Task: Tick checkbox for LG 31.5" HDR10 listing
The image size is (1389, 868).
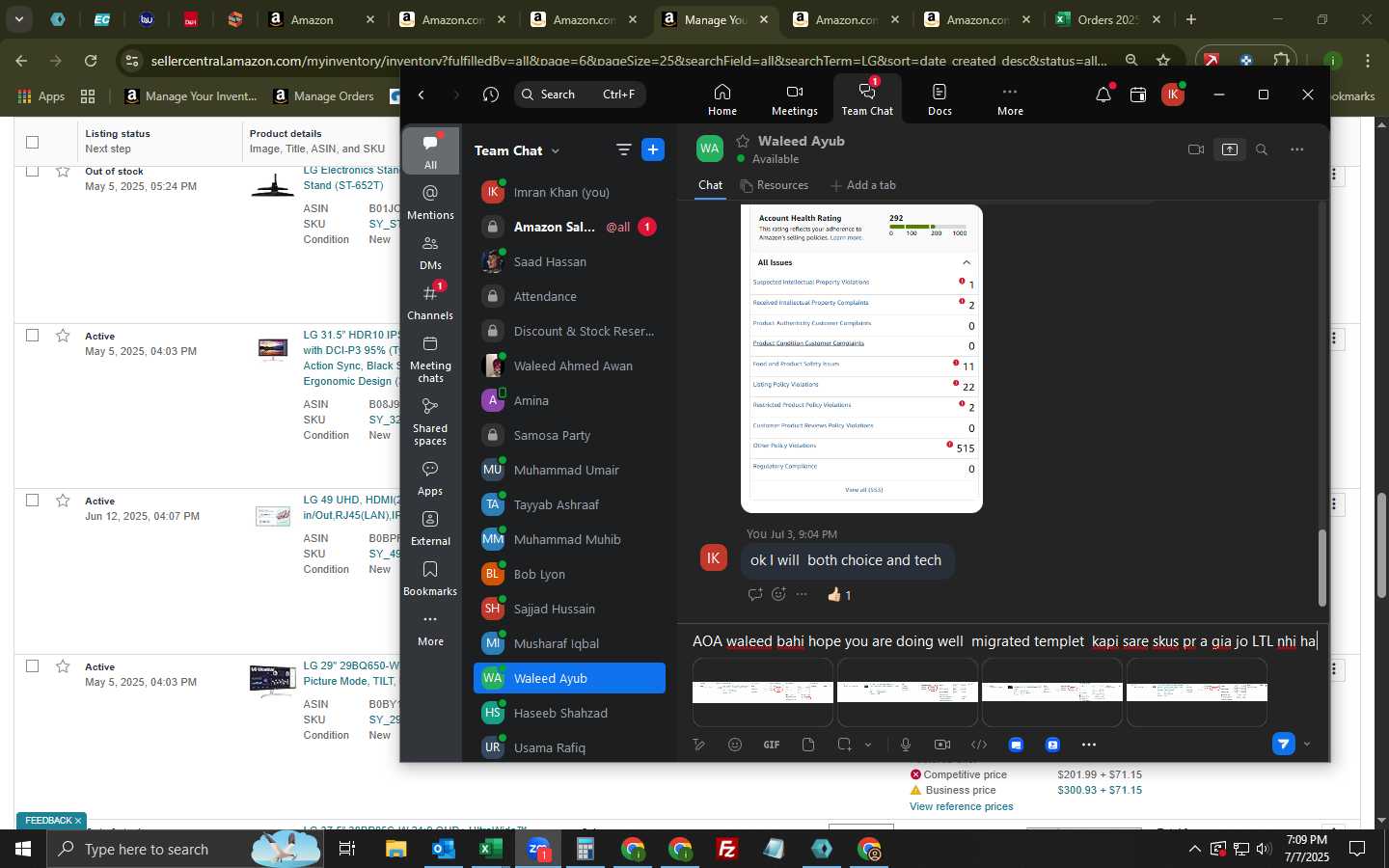Action: tap(32, 336)
